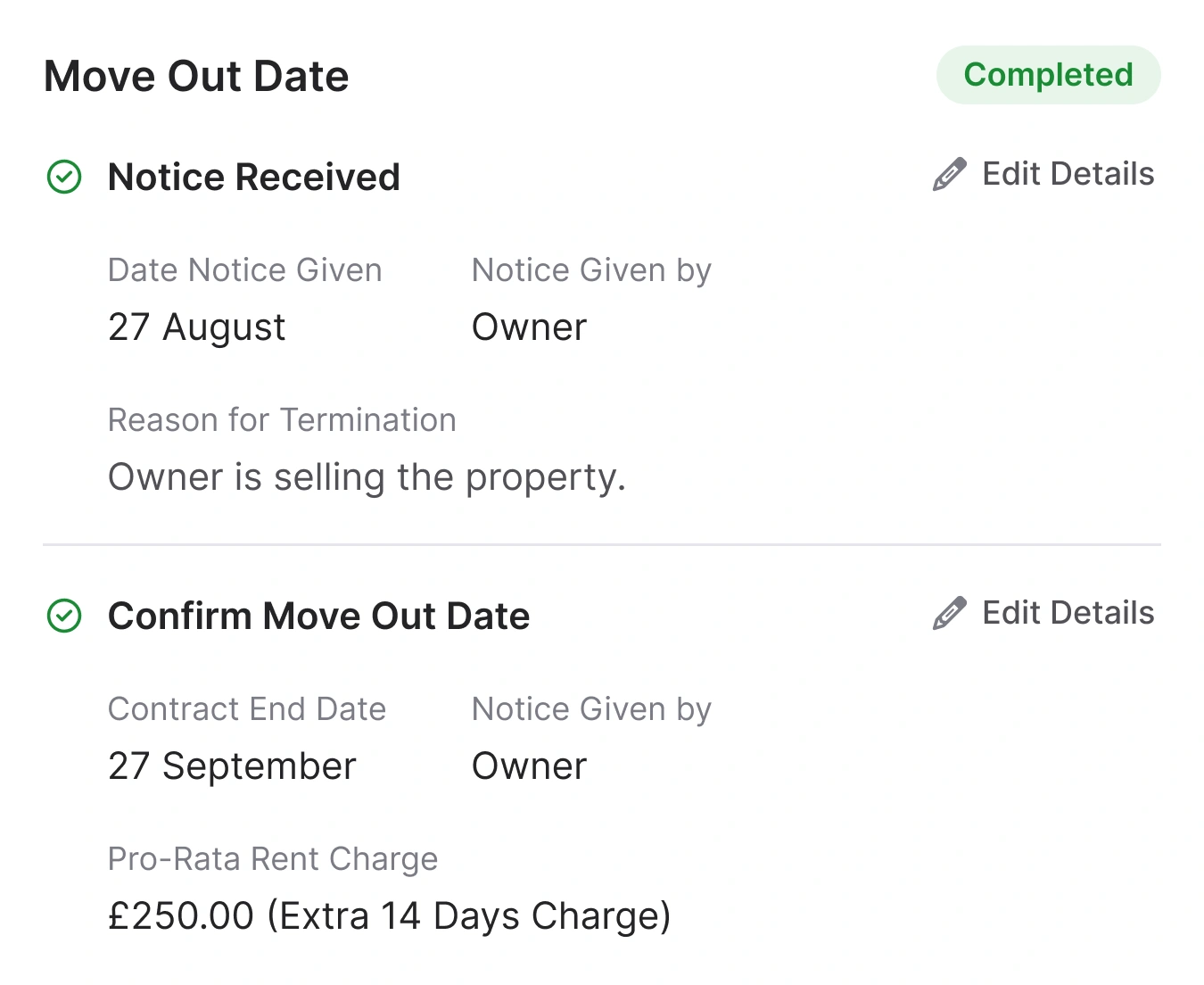
Task: Expand the Notice Received section details
Action: click(x=253, y=177)
